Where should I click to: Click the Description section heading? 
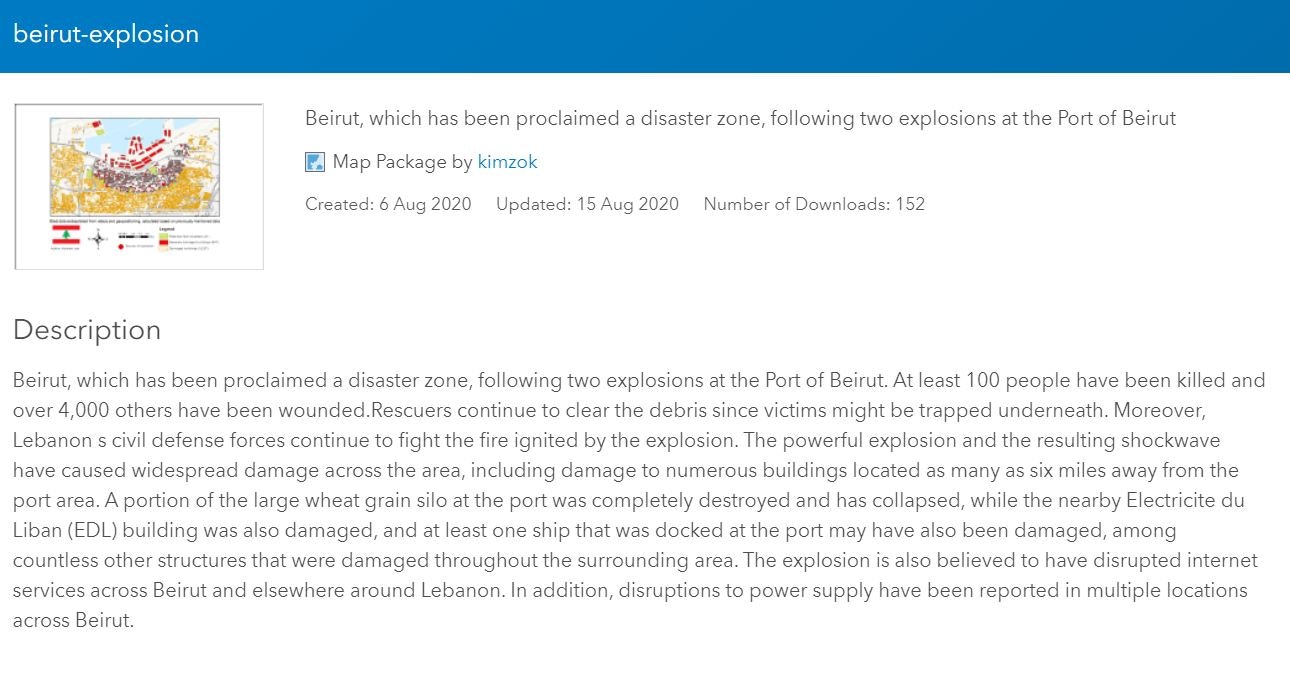coord(87,330)
